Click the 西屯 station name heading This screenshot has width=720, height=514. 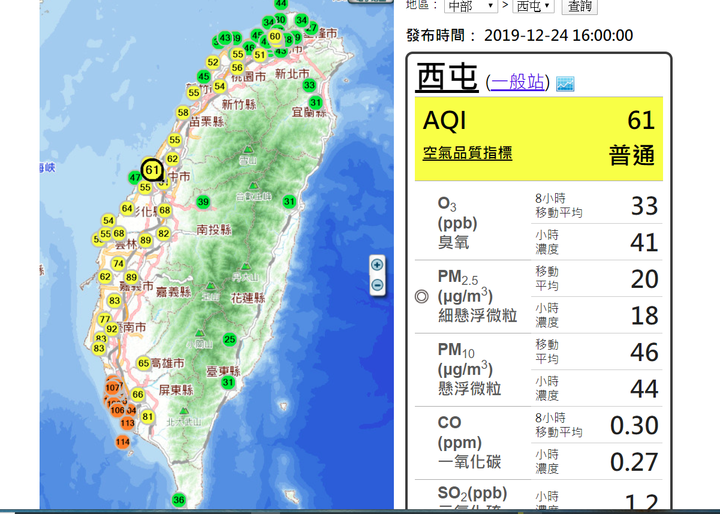(447, 76)
